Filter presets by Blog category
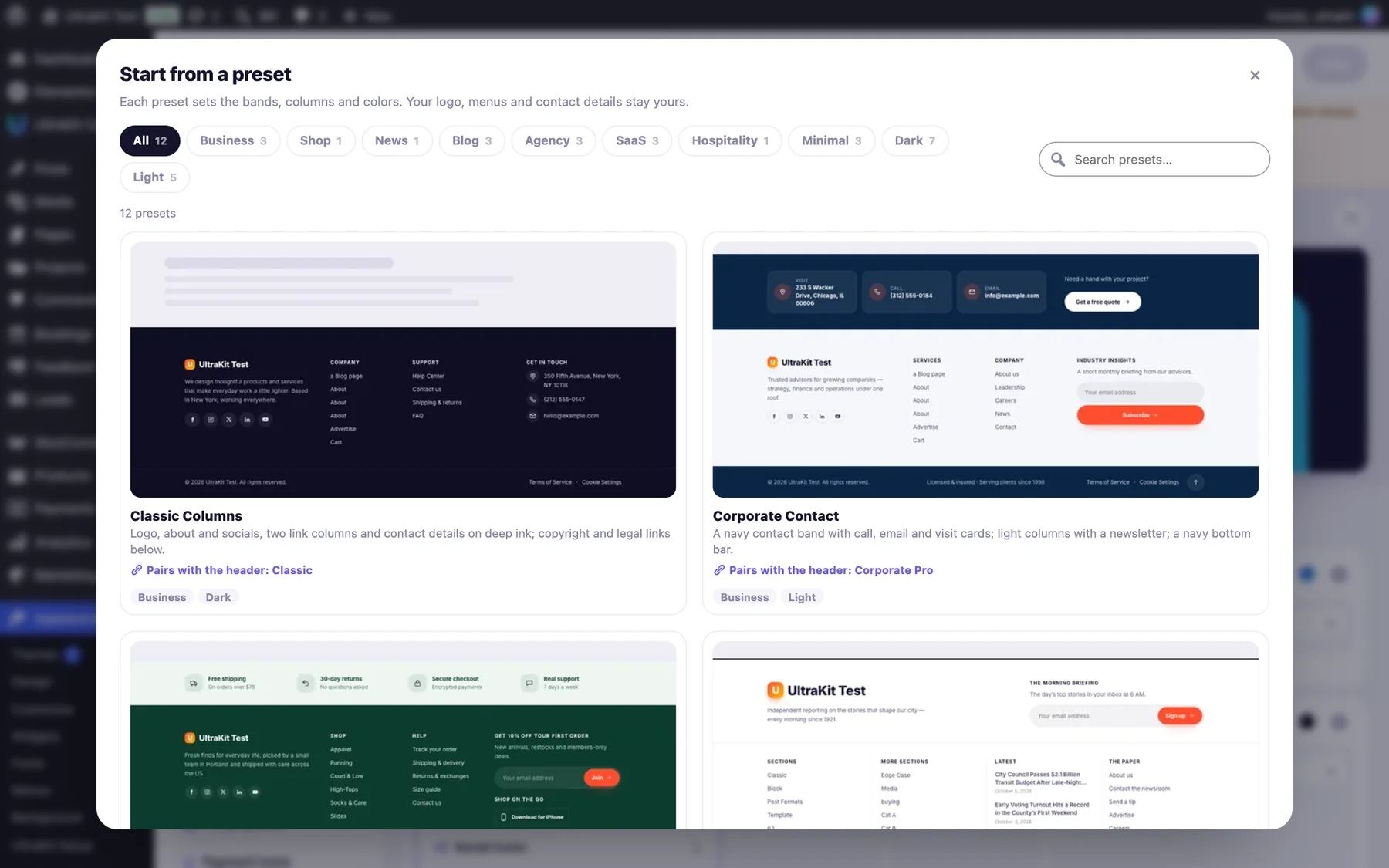 tap(471, 140)
